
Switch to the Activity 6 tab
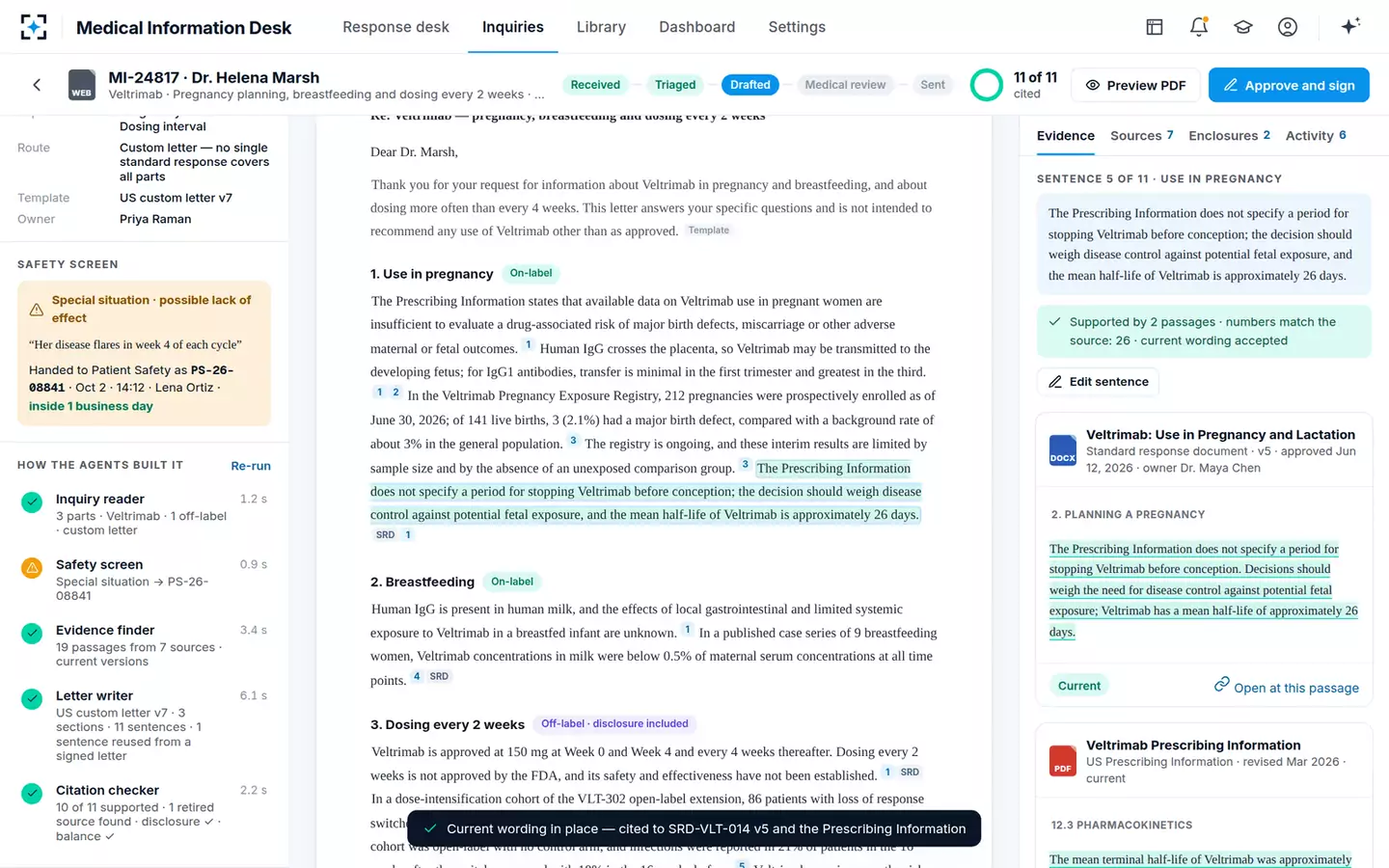[x=1316, y=136]
